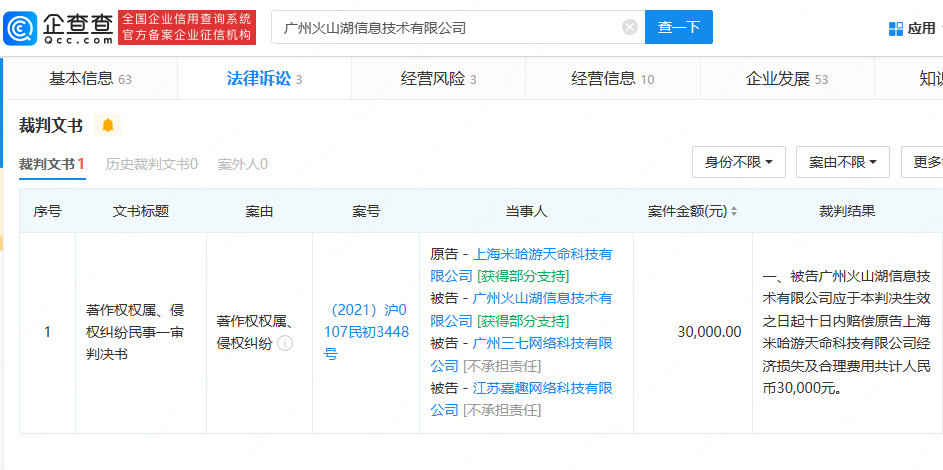Click the 查一下 search button
Image resolution: width=943 pixels, height=470 pixels.
coord(679,27)
